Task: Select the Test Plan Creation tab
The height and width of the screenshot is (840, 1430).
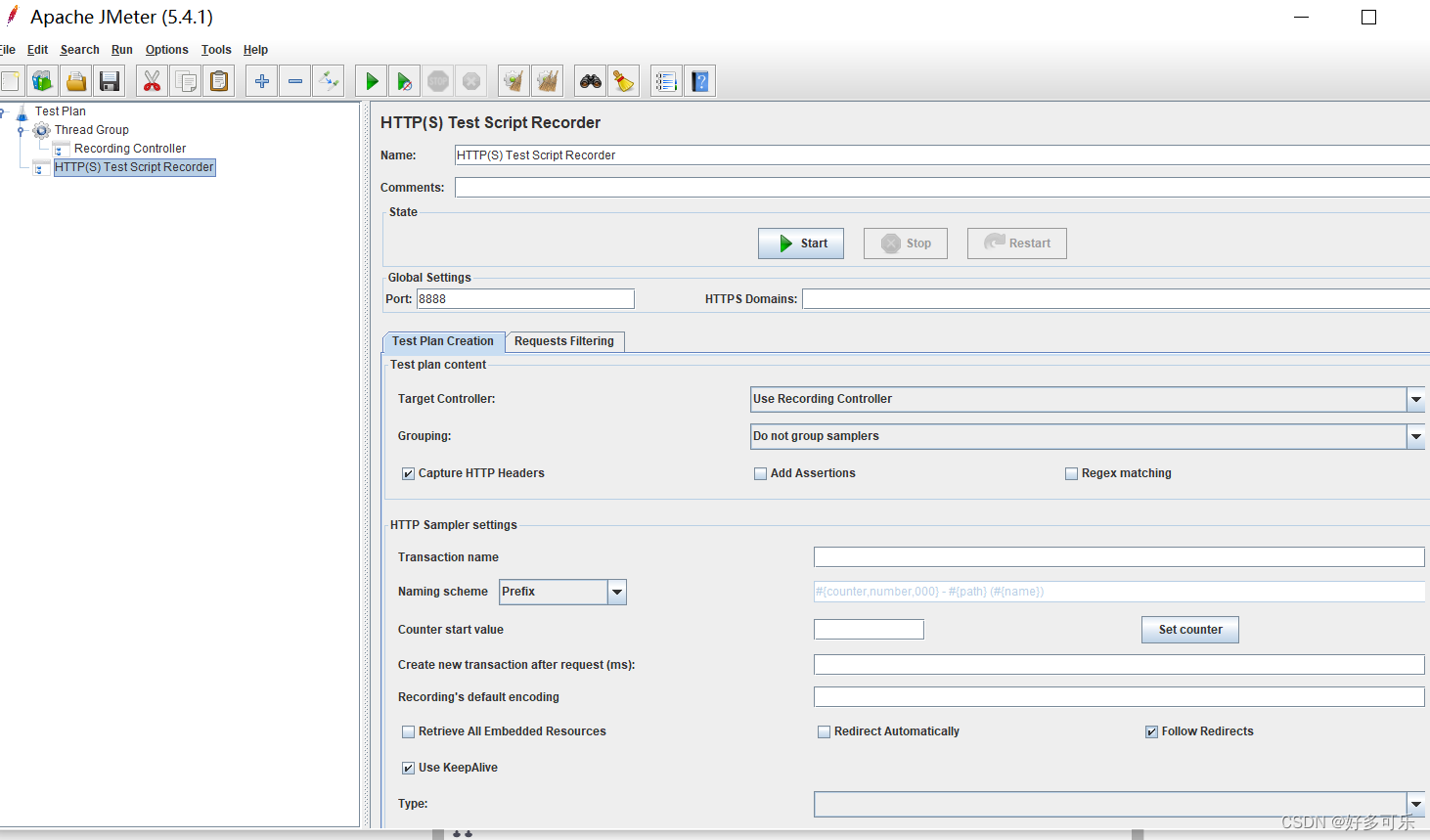Action: point(443,341)
